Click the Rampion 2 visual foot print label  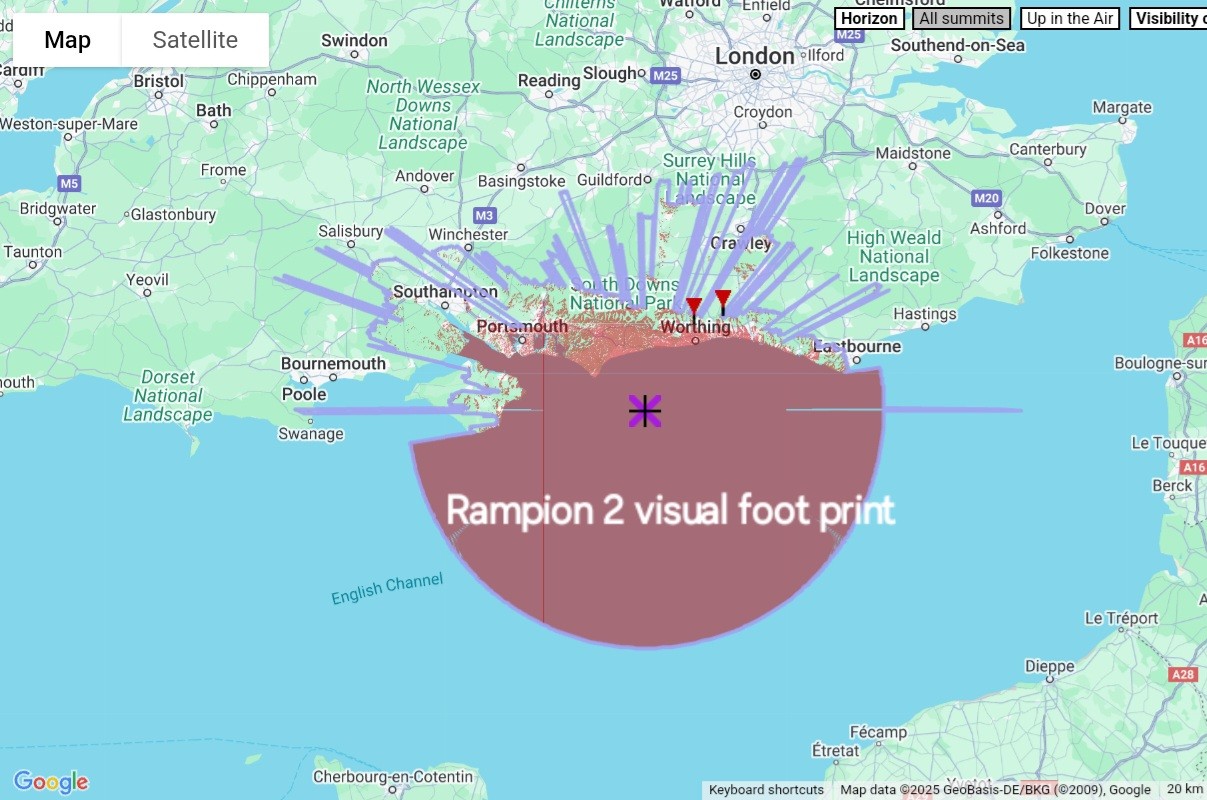pos(670,510)
